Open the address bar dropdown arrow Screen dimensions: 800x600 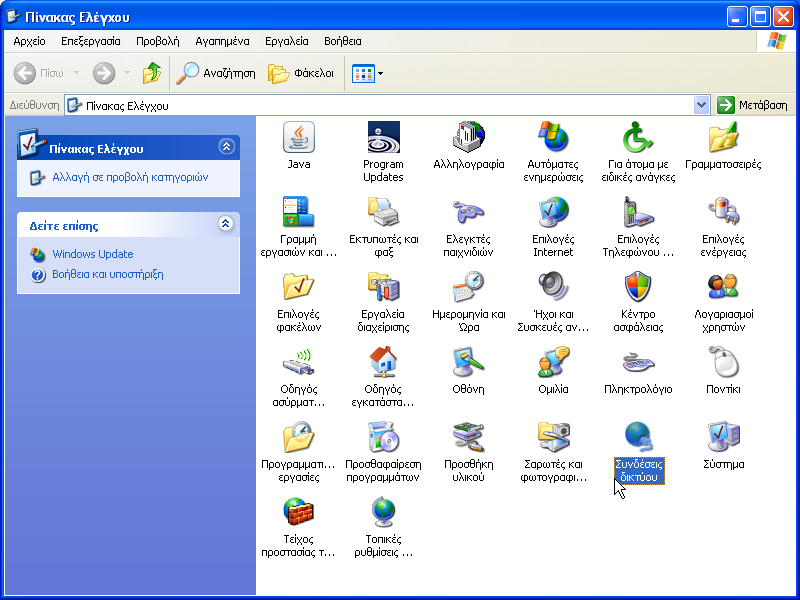(702, 105)
